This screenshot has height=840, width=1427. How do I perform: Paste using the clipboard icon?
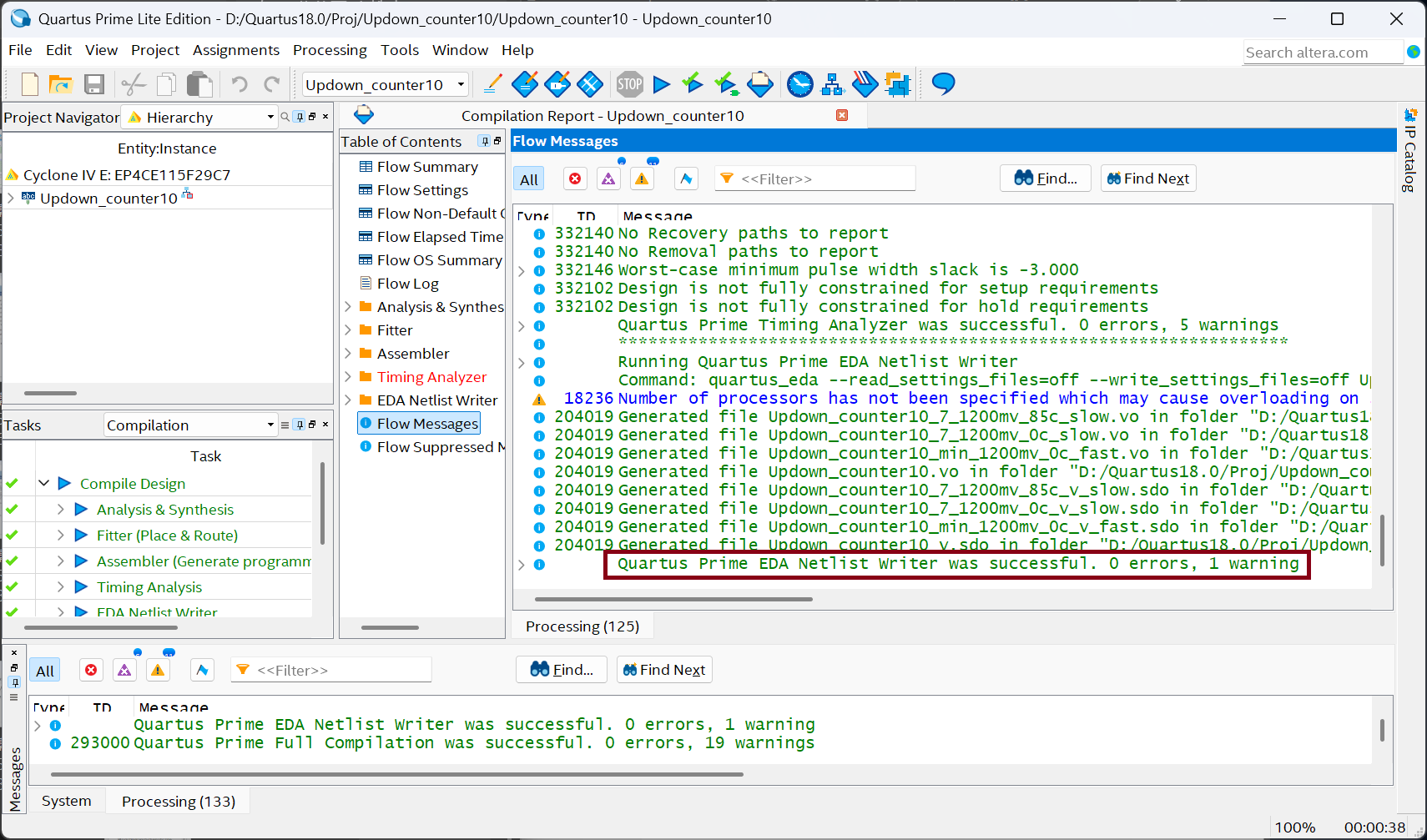pyautogui.click(x=199, y=84)
